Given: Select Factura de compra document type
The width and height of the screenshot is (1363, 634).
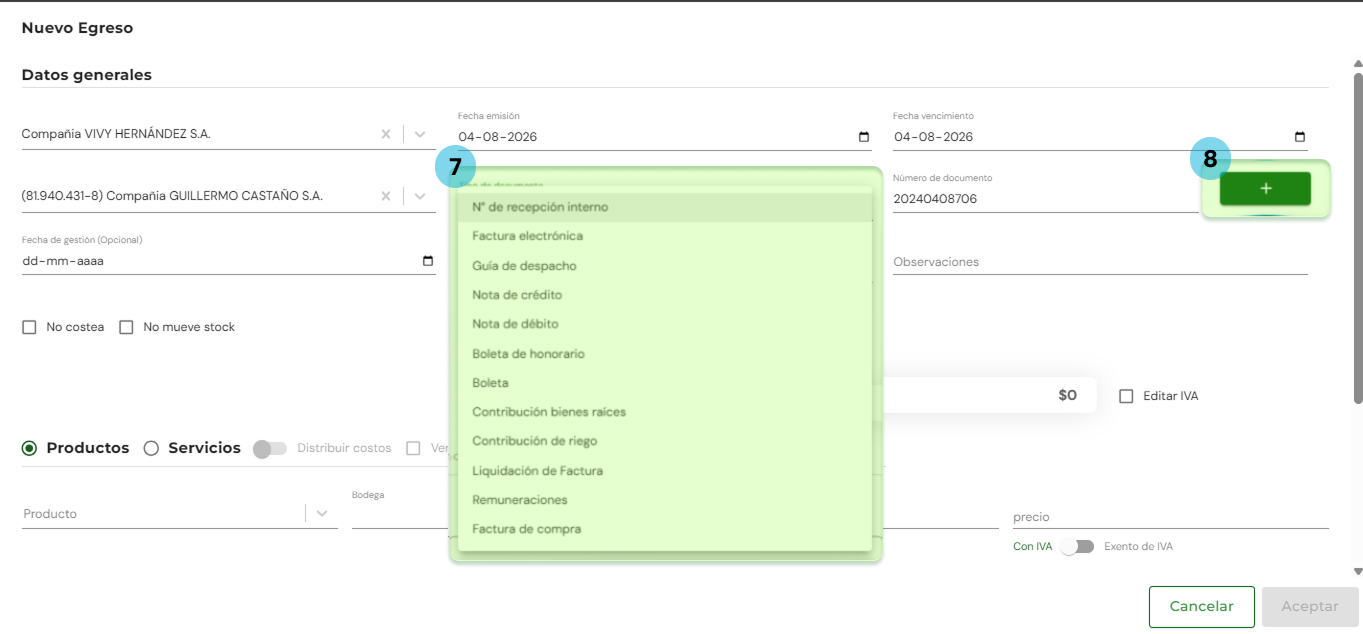Looking at the screenshot, I should click(x=665, y=529).
